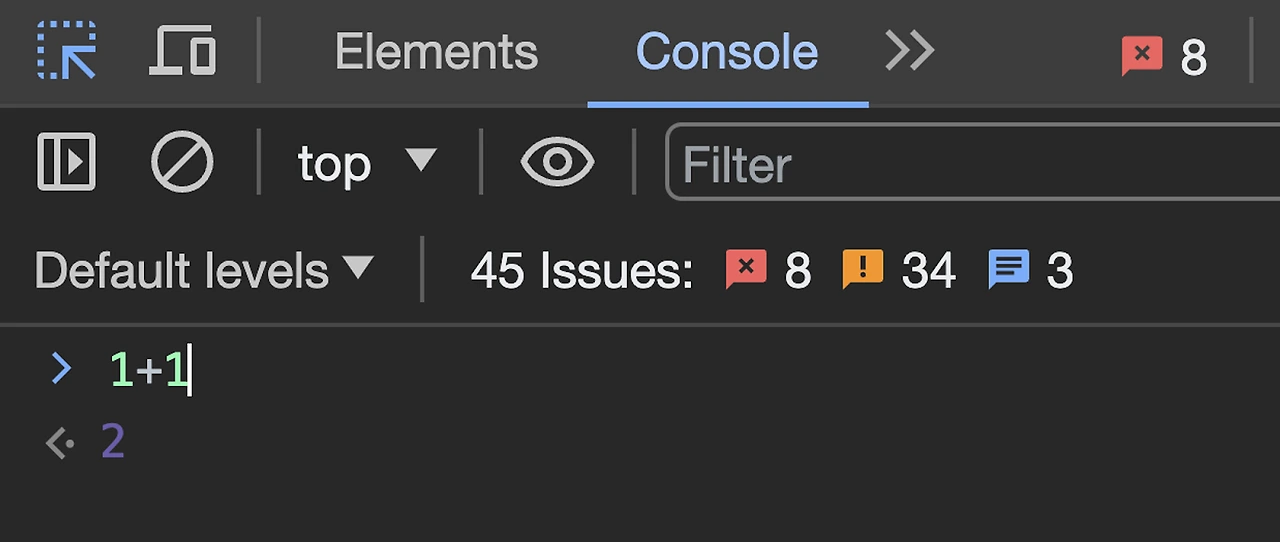Viewport: 1280px width, 542px height.
Task: Select the Console tab
Action: point(727,52)
